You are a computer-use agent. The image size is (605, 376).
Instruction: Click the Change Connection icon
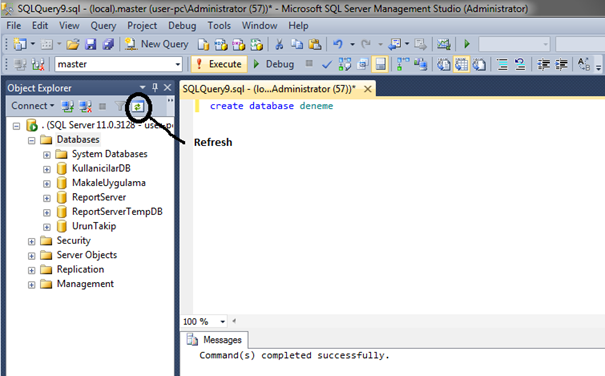(x=38, y=64)
